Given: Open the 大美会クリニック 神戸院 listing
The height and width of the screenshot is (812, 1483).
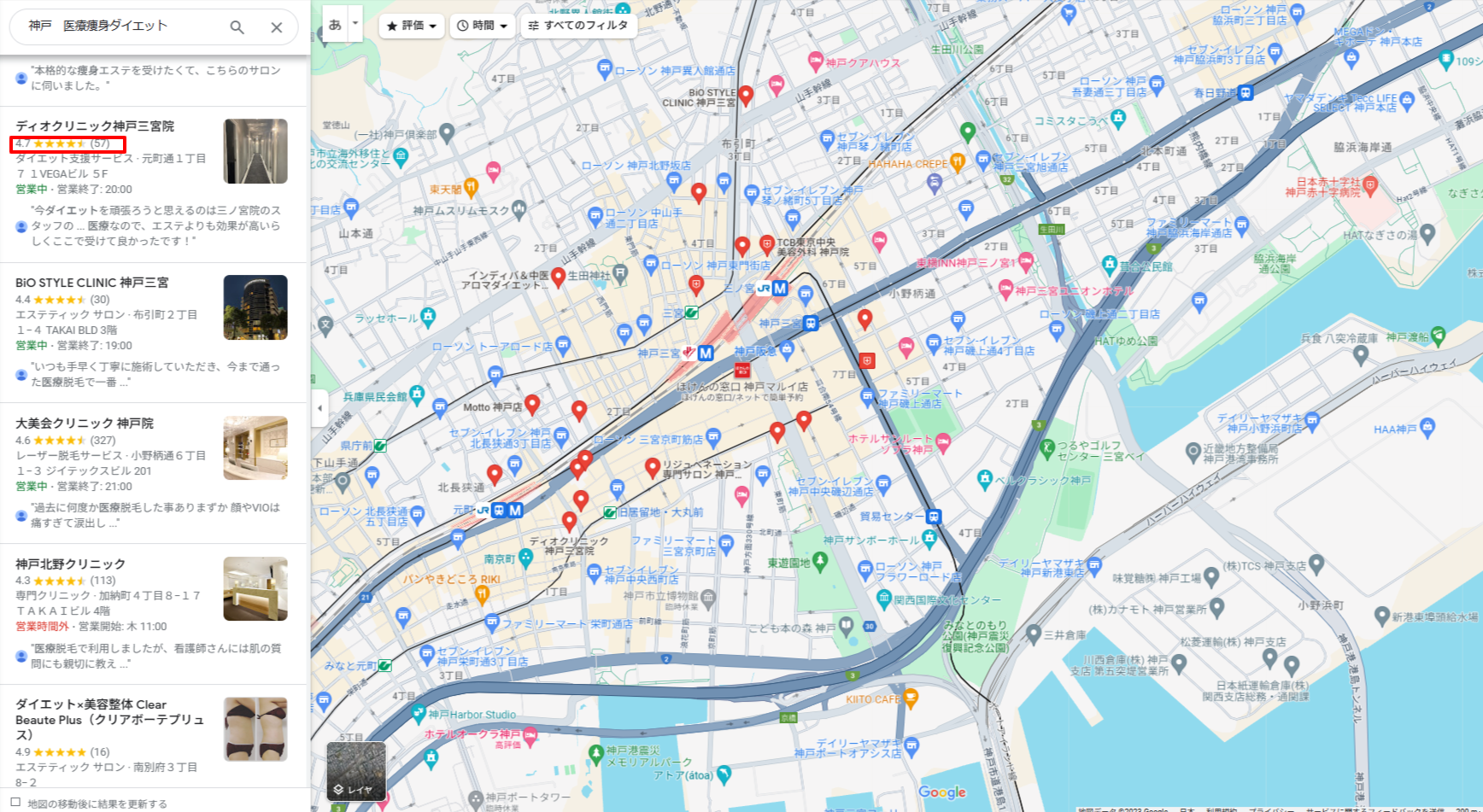Looking at the screenshot, I should coord(85,423).
